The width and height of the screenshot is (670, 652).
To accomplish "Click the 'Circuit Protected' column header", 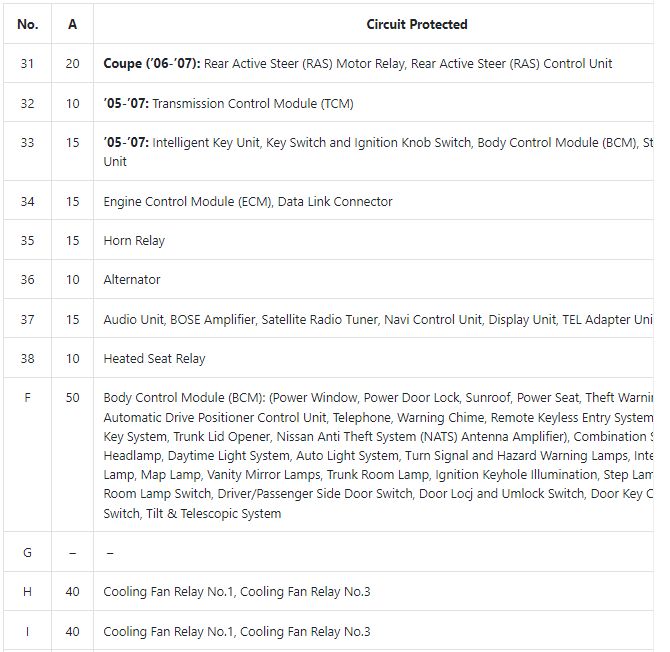I will [417, 24].
